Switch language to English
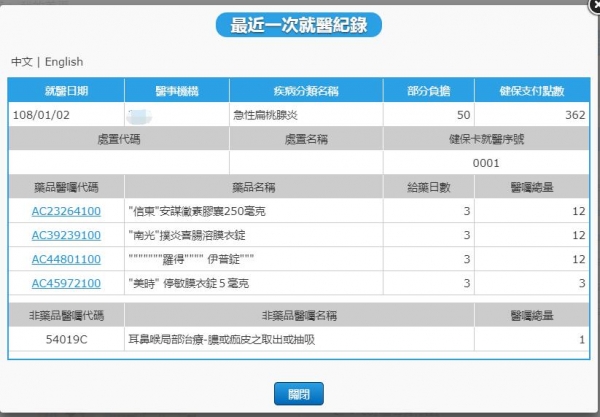This screenshot has height=417, width=600. [64, 61]
